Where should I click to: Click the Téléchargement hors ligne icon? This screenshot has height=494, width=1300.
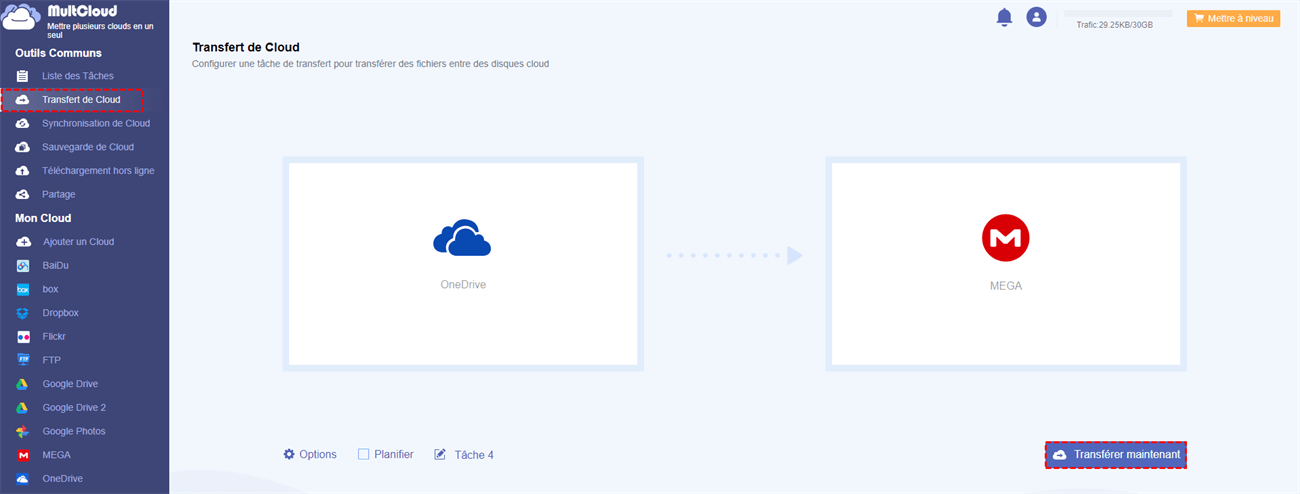point(23,171)
